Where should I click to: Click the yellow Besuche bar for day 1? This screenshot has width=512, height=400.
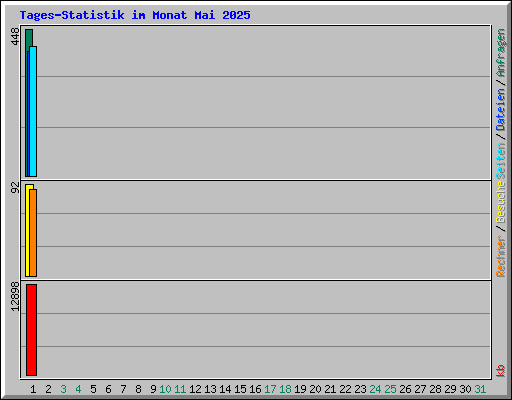[28, 230]
